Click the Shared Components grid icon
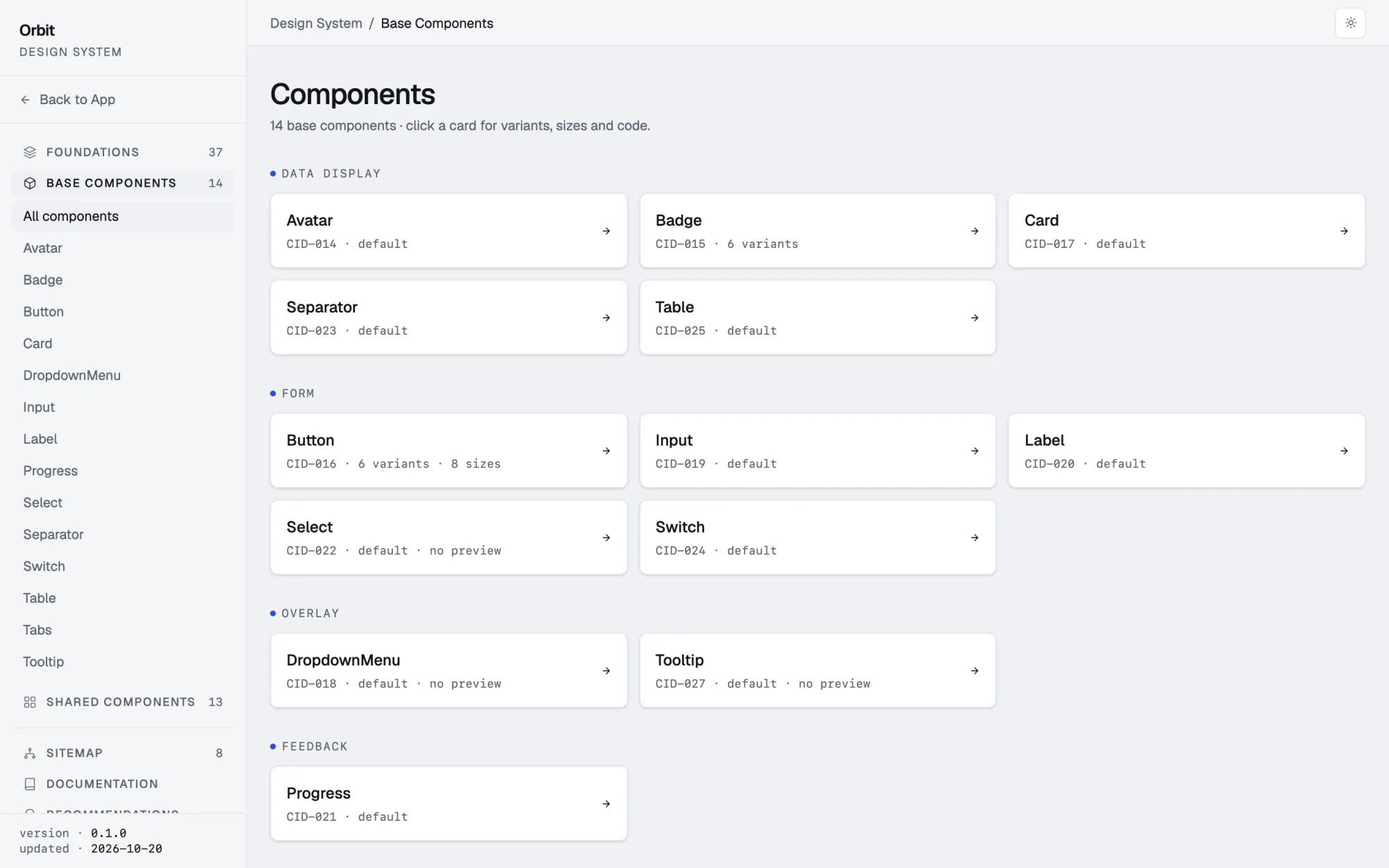The width and height of the screenshot is (1389, 868). pyautogui.click(x=30, y=702)
